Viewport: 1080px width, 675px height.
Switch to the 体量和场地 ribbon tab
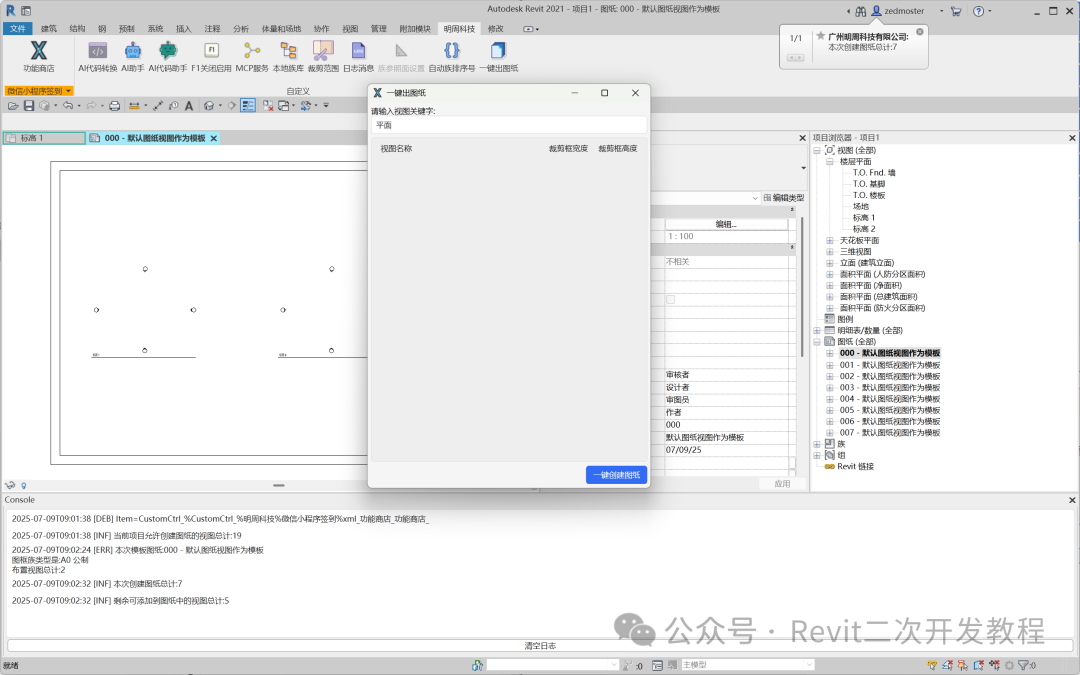point(281,29)
